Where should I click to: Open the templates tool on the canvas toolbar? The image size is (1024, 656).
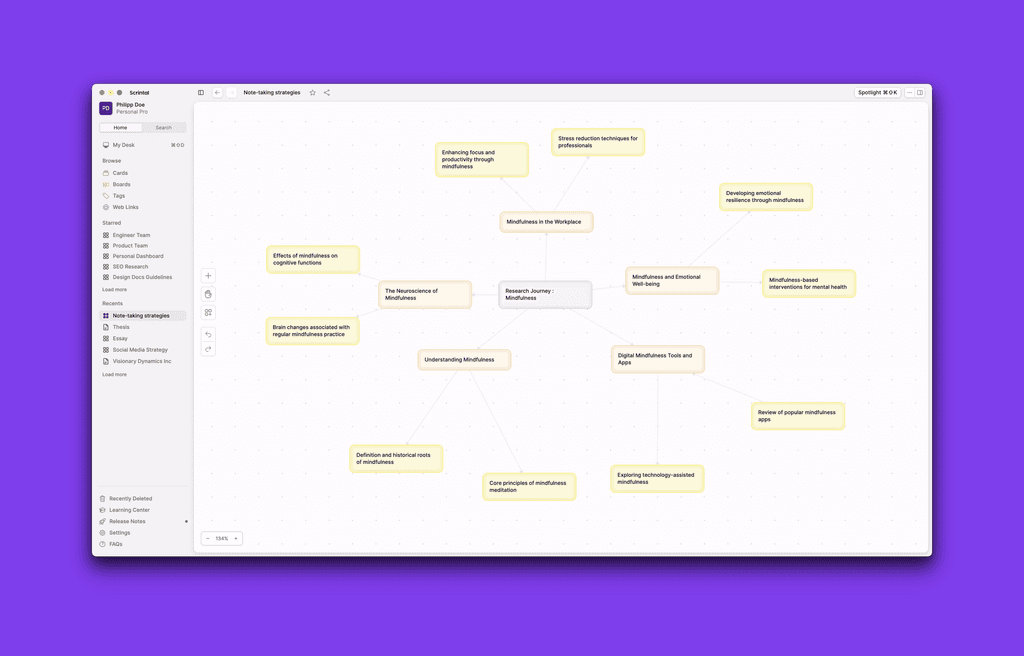[x=208, y=313]
